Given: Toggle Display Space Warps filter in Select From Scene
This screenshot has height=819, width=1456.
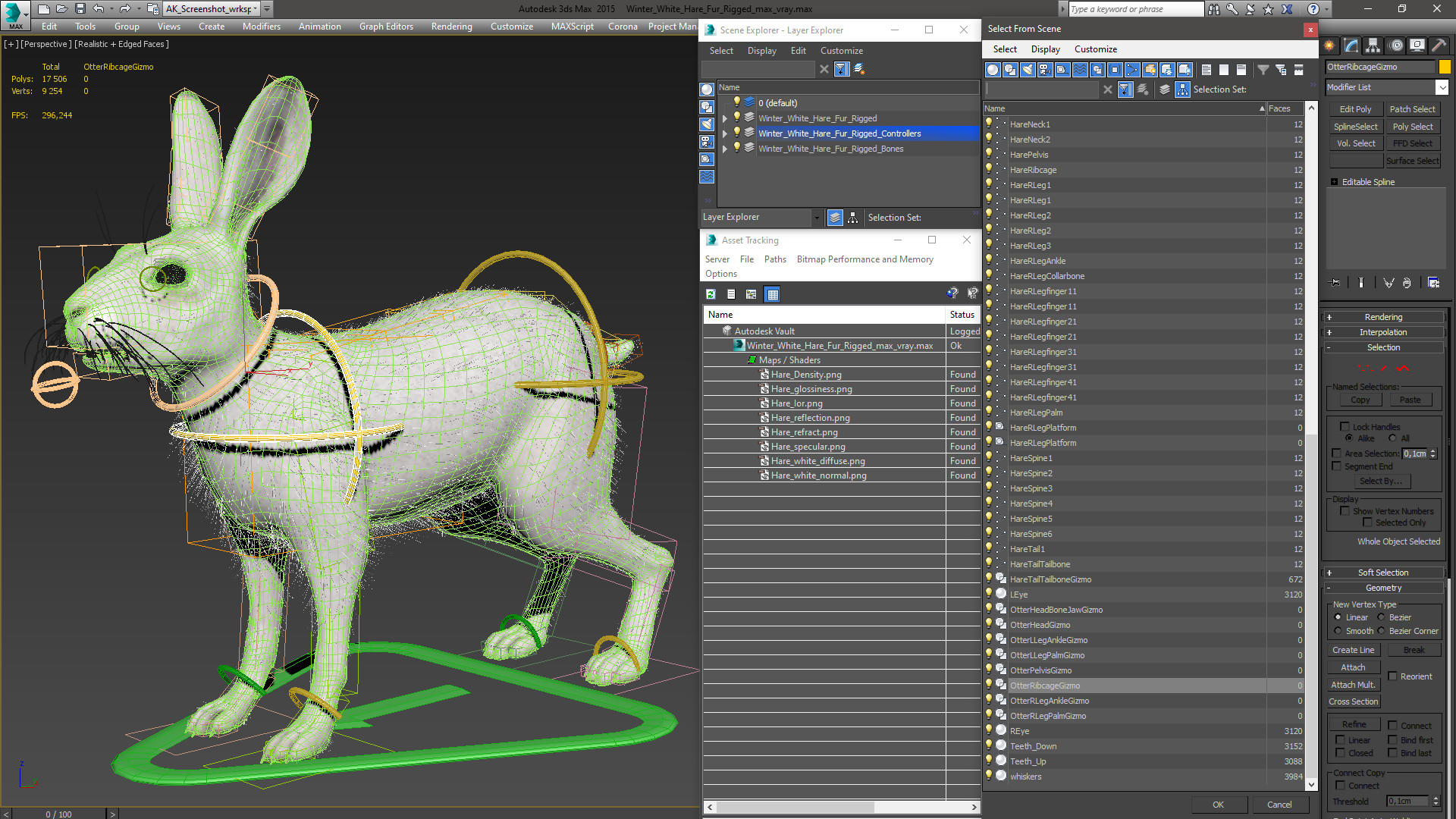Looking at the screenshot, I should 1080,70.
